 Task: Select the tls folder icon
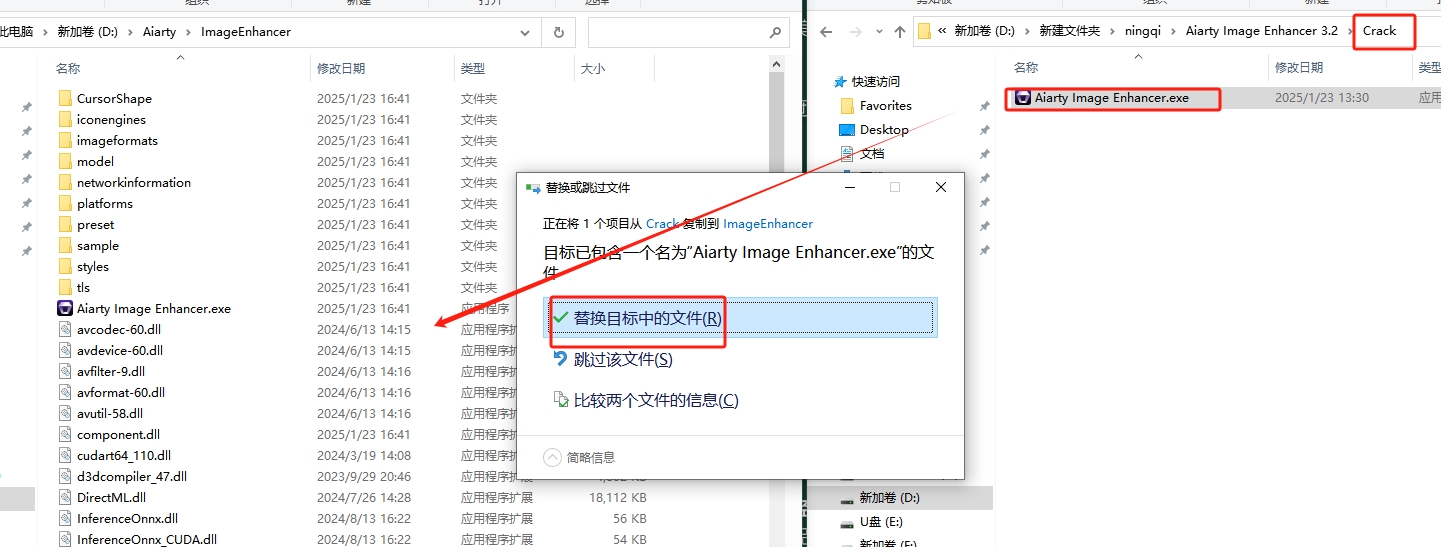tap(65, 288)
